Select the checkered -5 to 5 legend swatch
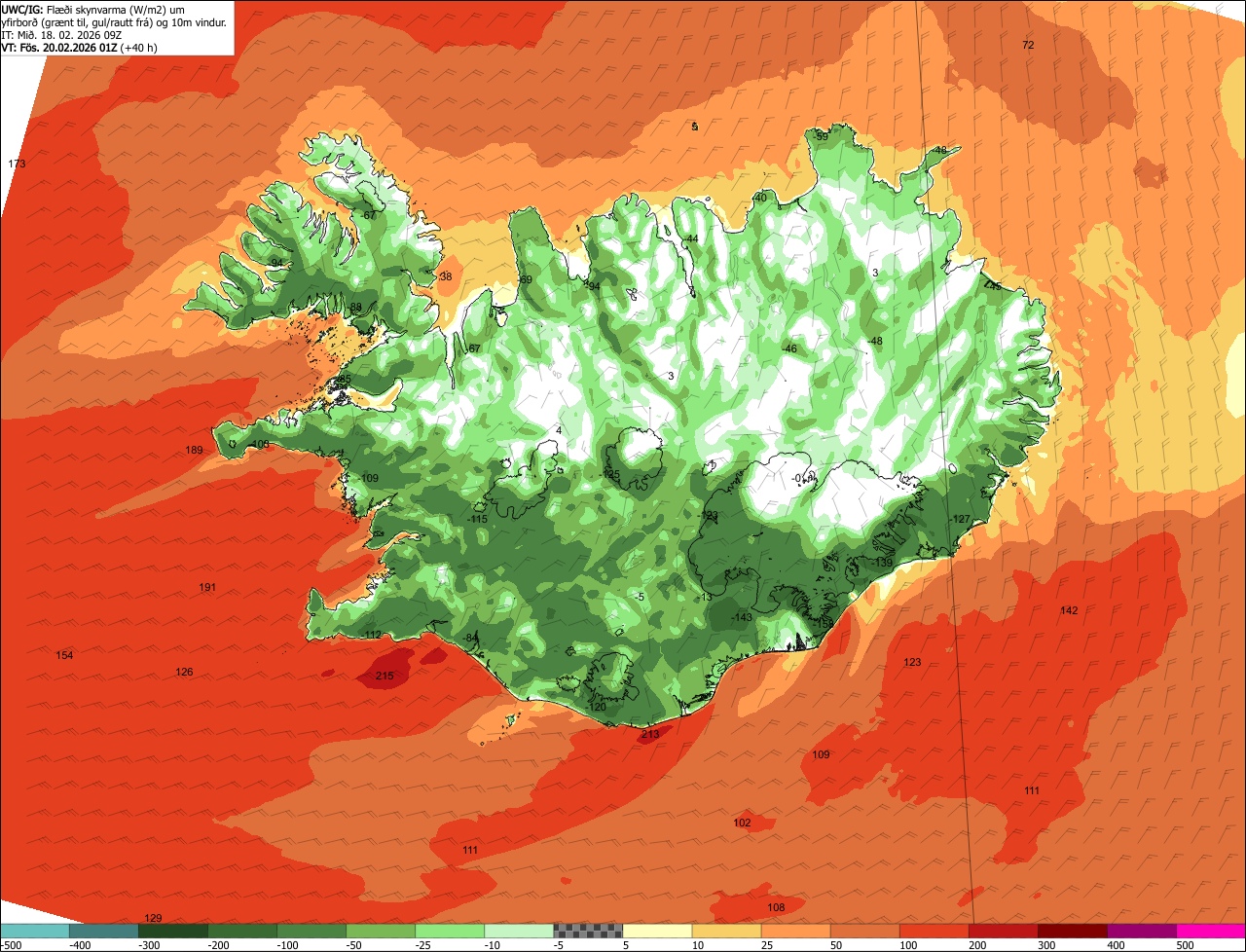Viewport: 1246px width, 952px height. coord(588,931)
